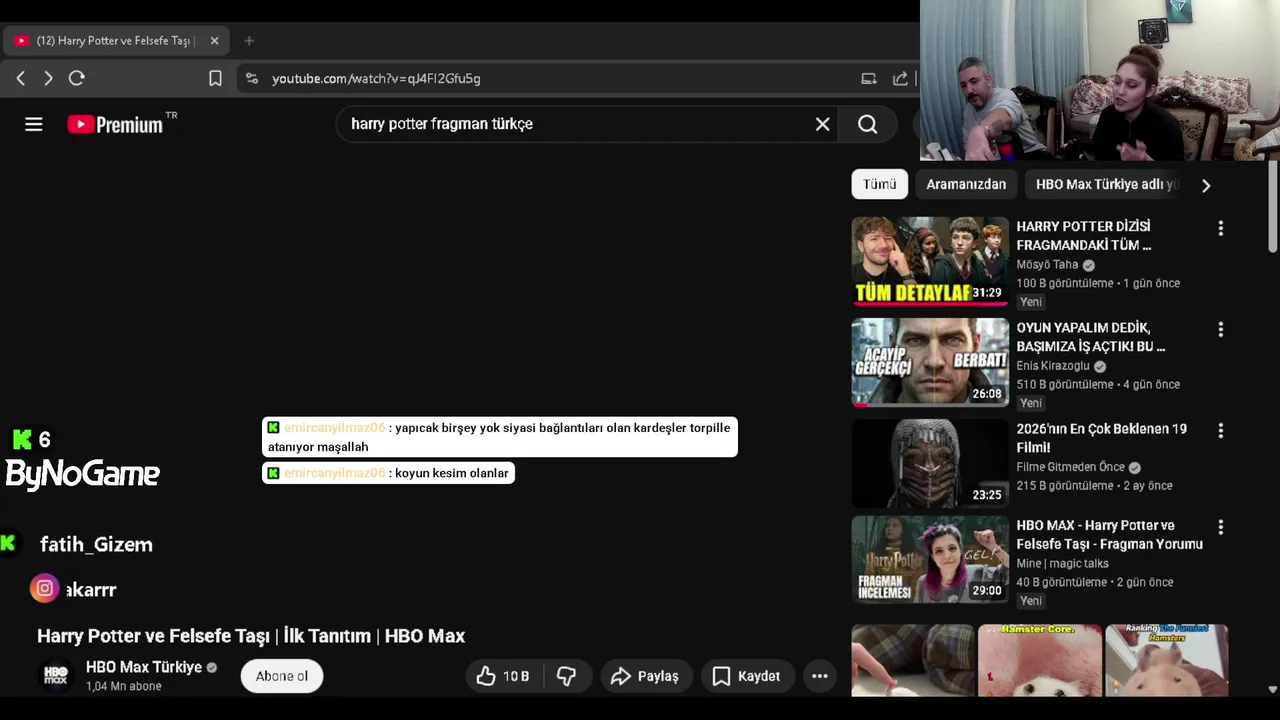Click chat message koyun kesim olanlar

[x=388, y=473]
